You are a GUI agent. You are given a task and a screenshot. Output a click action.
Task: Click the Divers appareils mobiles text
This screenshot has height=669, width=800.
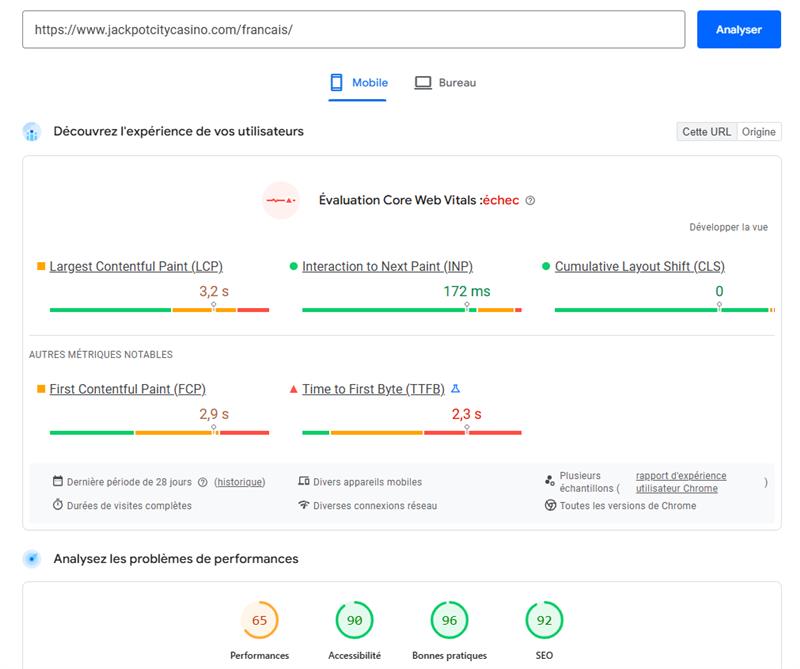coord(367,482)
